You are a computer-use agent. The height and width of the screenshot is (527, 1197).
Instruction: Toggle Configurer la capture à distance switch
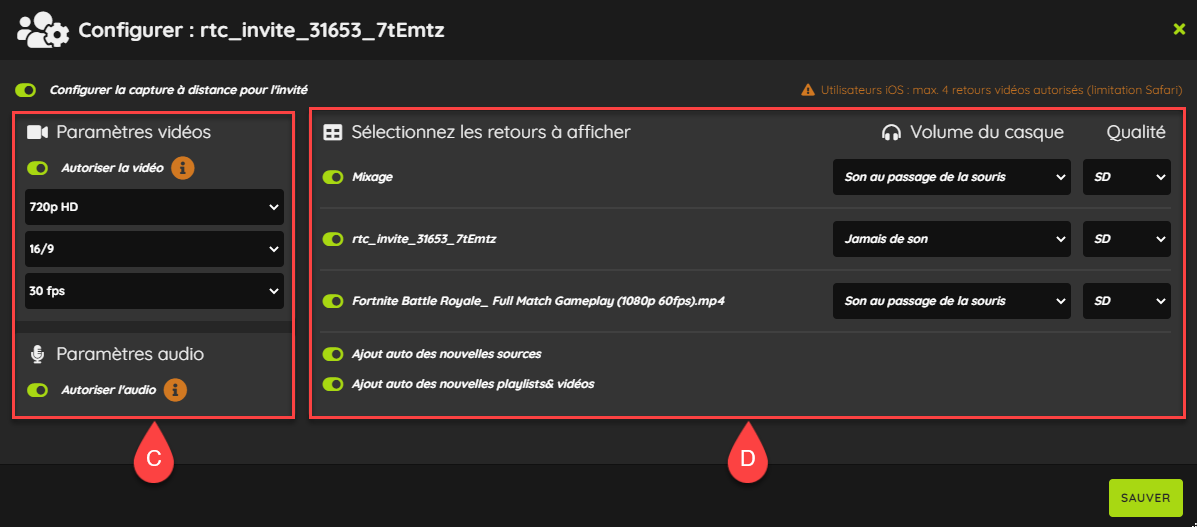tap(26, 90)
